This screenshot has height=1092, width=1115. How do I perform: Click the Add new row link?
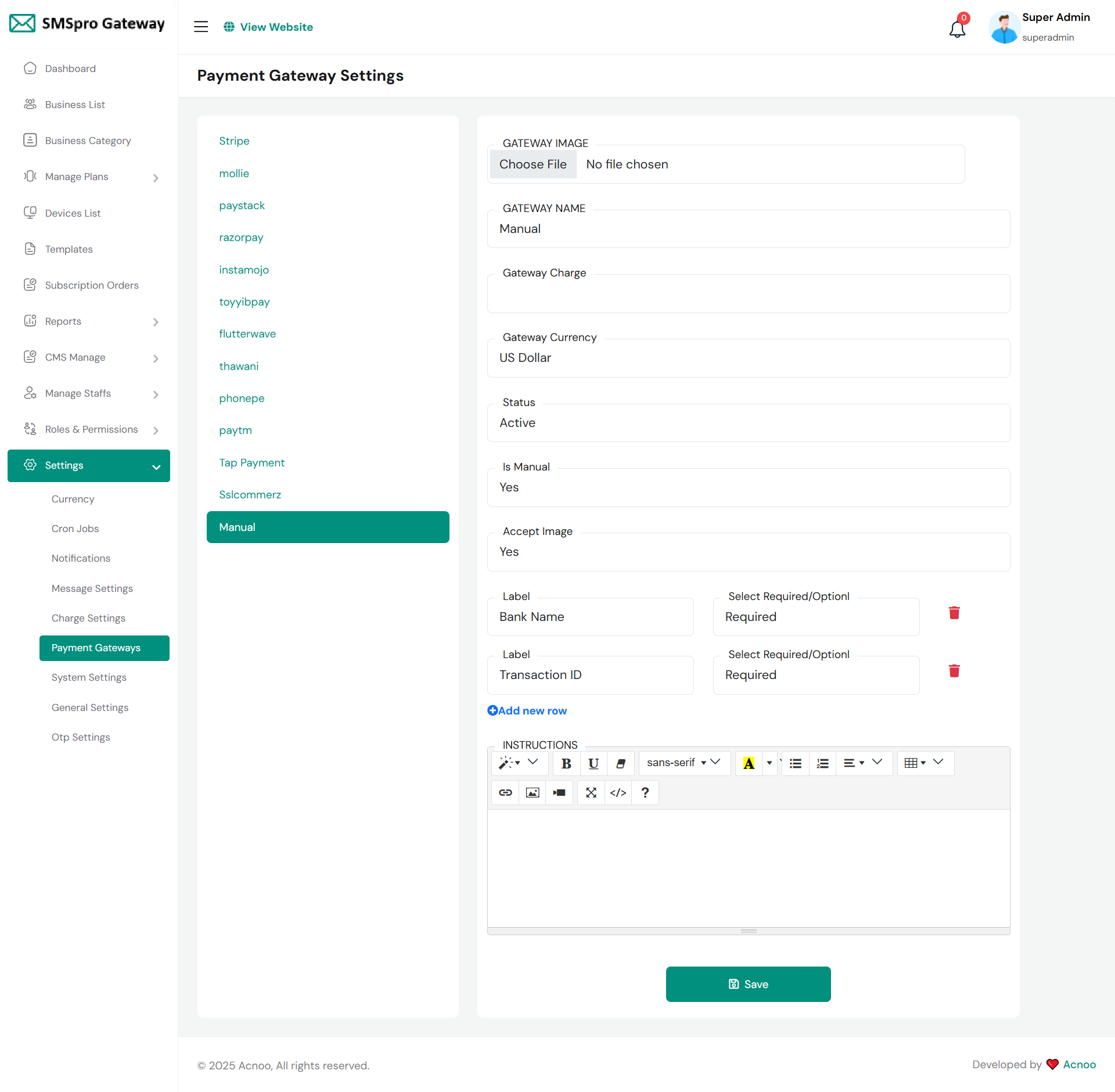tap(527, 710)
